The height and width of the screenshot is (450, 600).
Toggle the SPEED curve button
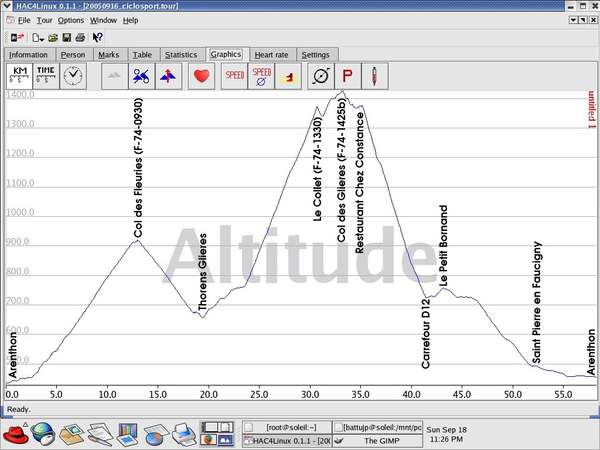point(234,76)
